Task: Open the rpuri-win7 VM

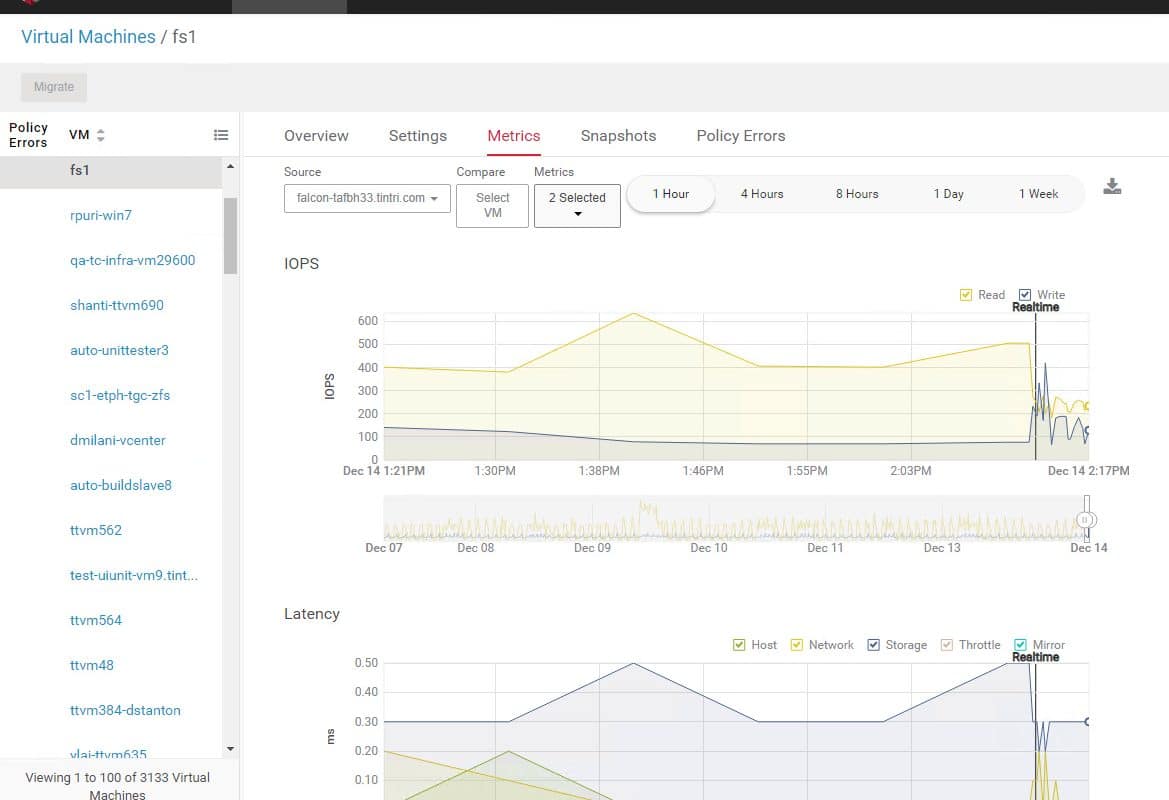Action: 101,215
